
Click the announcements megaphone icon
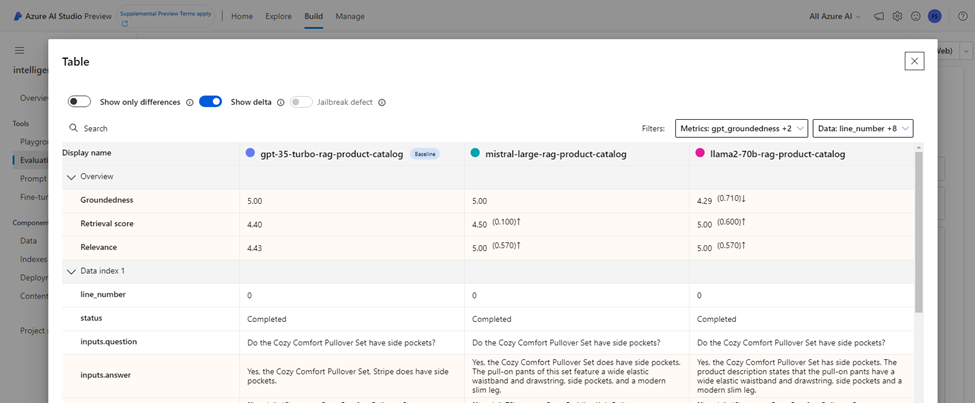[x=879, y=16]
